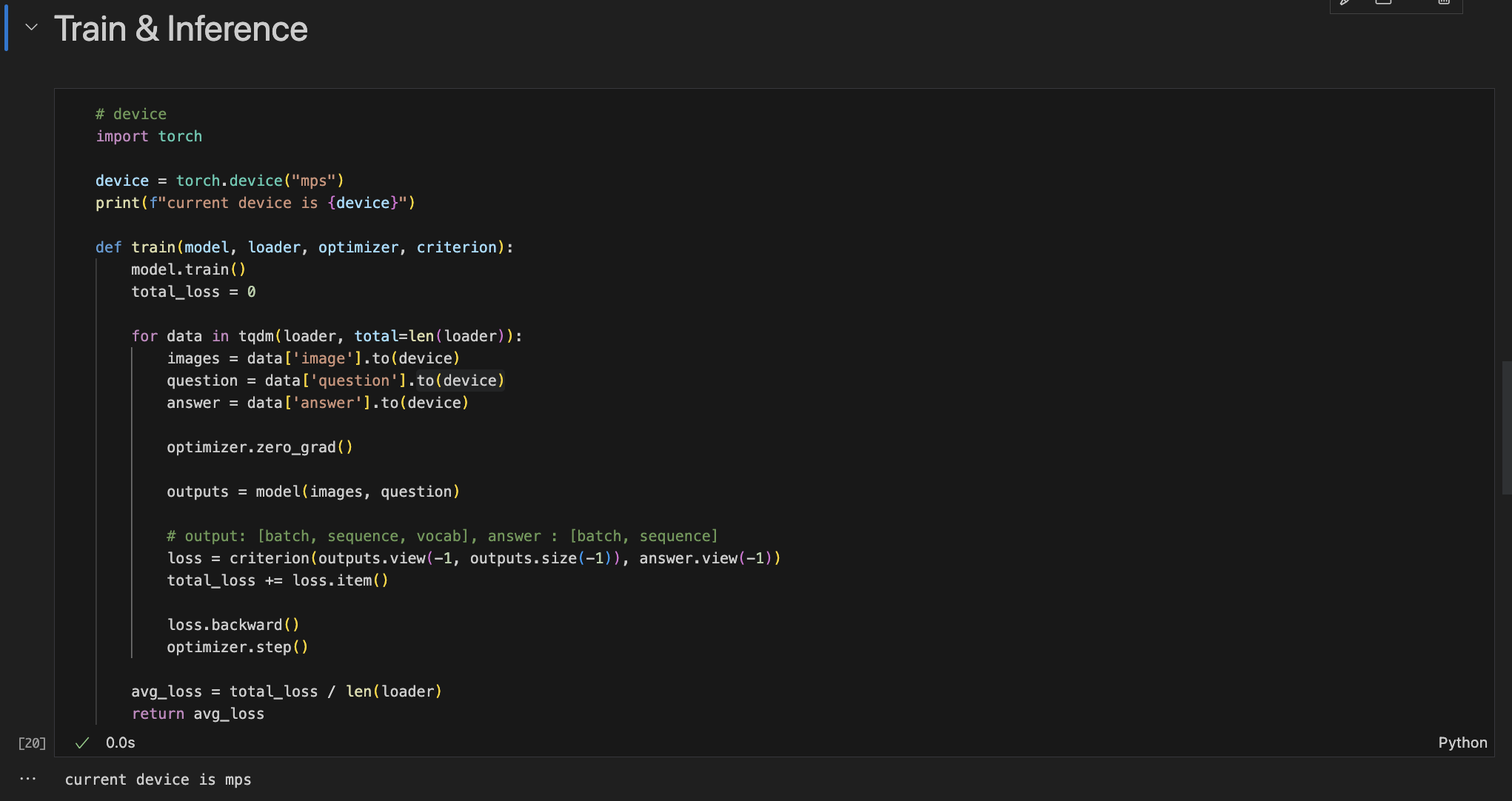
Task: Click the trash delete cell icon
Action: 1444,2
